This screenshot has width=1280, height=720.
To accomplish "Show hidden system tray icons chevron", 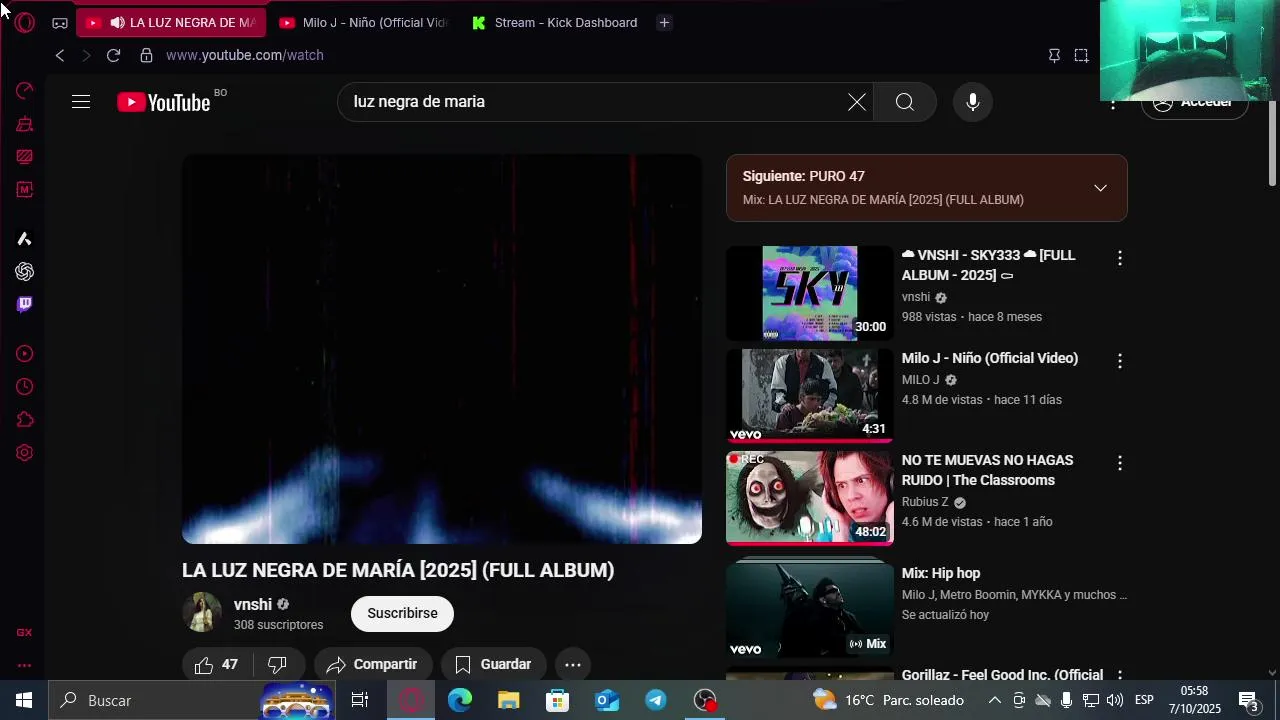I will [994, 701].
